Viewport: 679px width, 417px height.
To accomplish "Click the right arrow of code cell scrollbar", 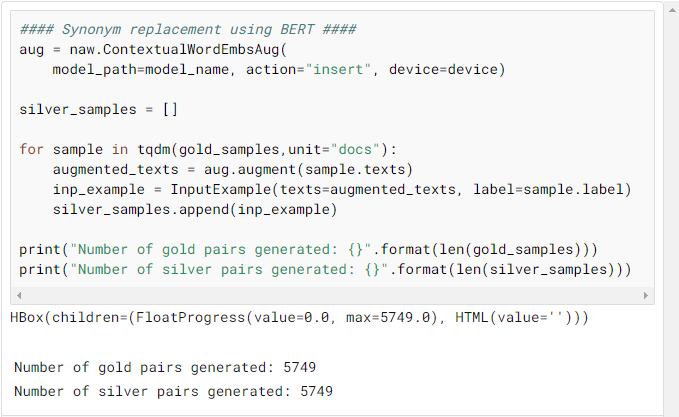I will [x=646, y=295].
